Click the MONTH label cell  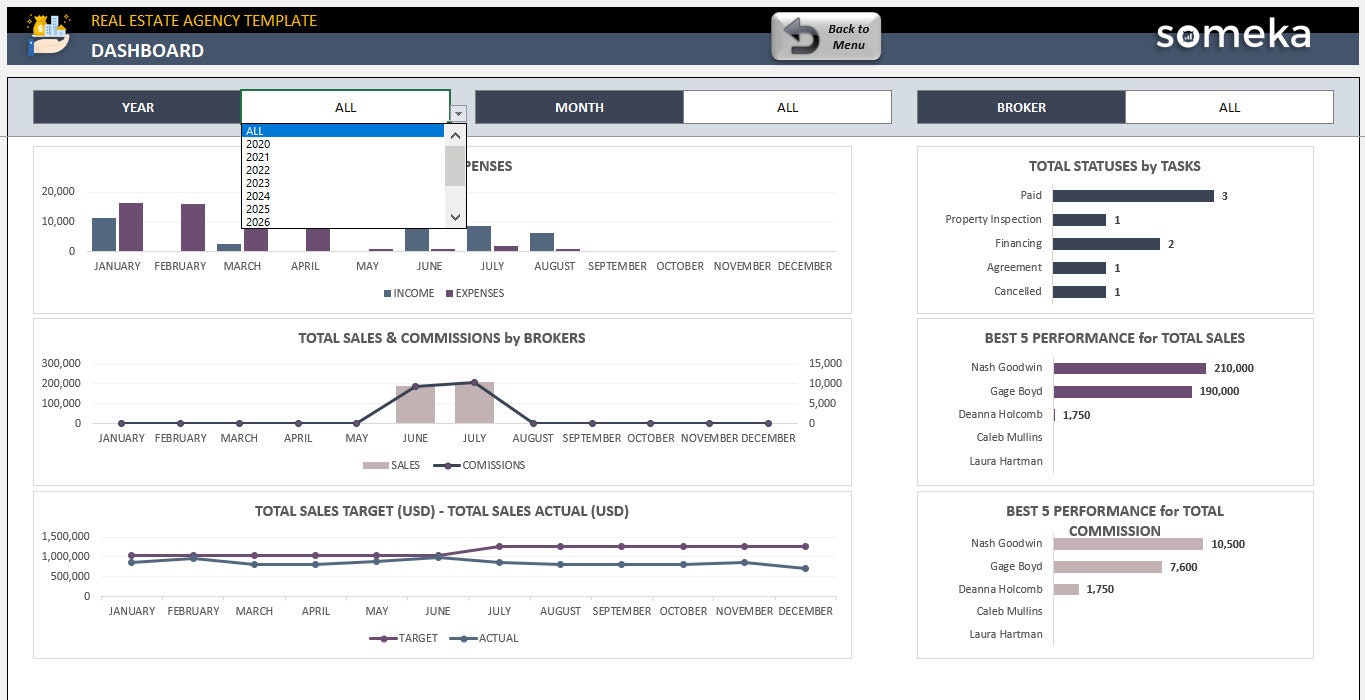coord(579,107)
